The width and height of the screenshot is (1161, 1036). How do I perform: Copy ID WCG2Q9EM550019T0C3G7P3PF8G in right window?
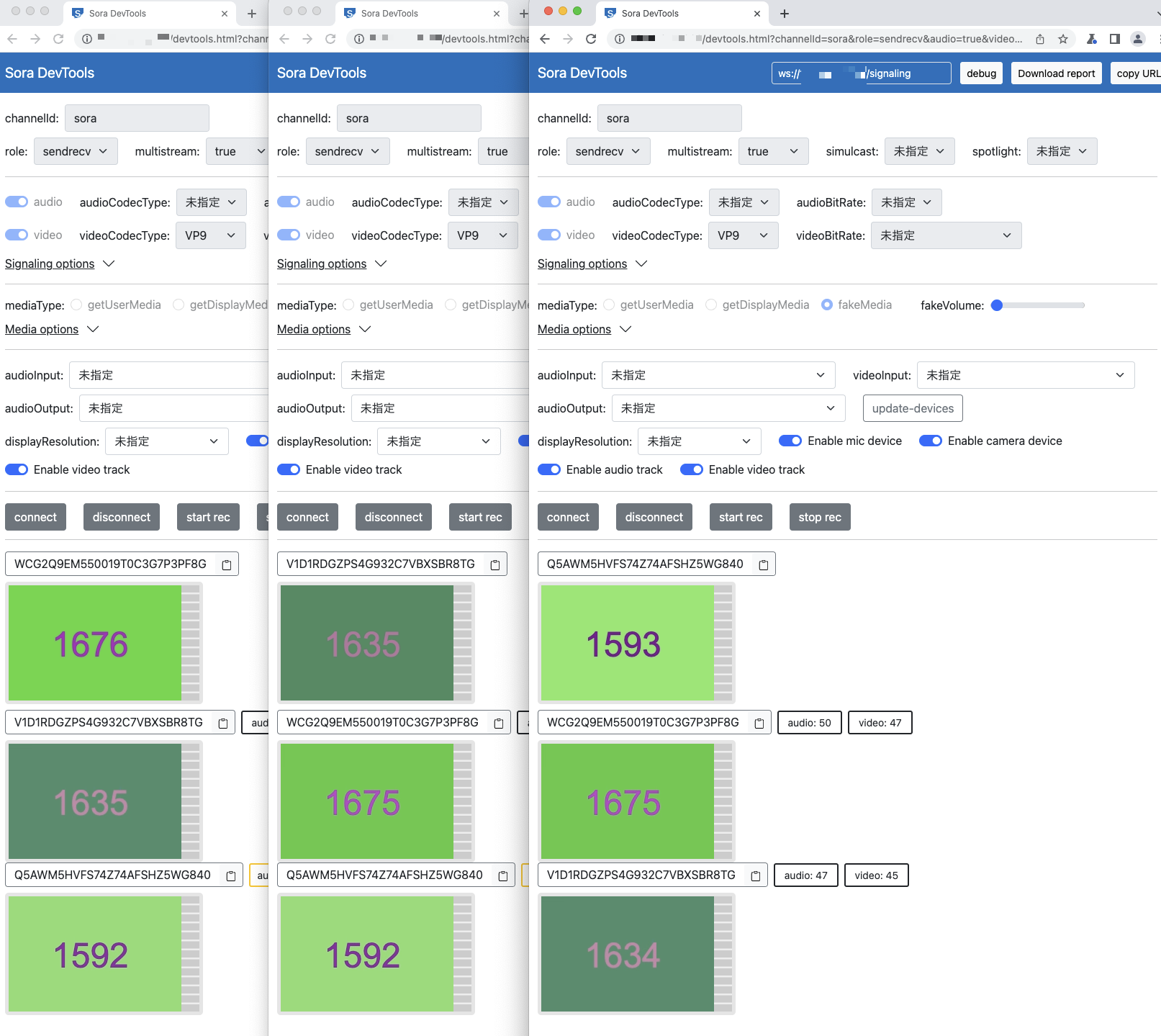tap(759, 724)
